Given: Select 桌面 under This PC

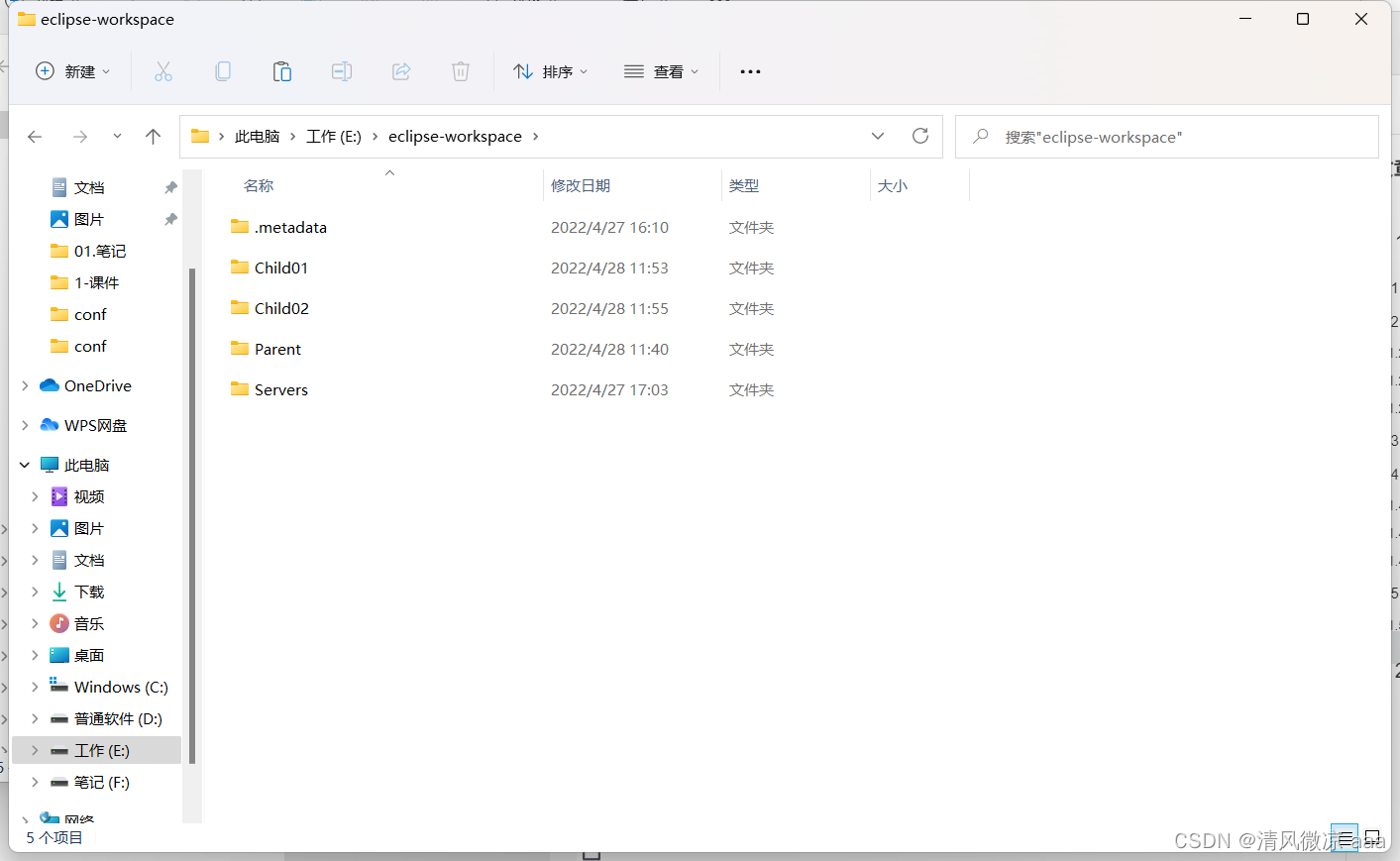Looking at the screenshot, I should pyautogui.click(x=89, y=655).
